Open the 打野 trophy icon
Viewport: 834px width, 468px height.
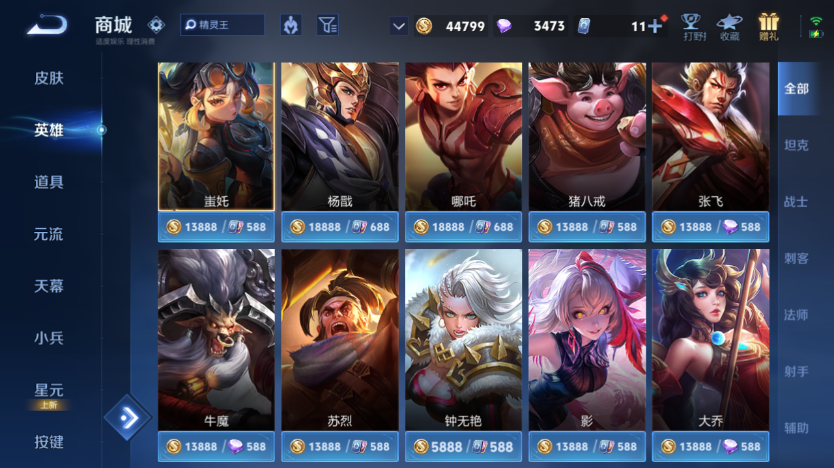point(694,27)
